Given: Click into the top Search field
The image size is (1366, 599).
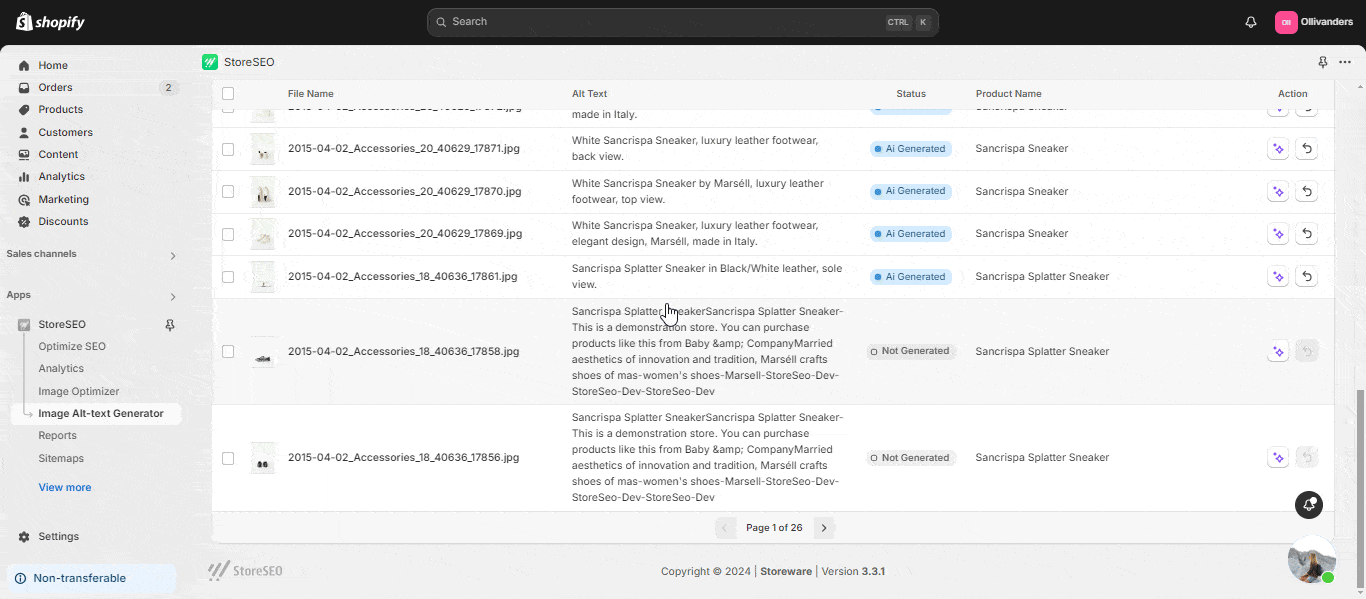Looking at the screenshot, I should (683, 22).
